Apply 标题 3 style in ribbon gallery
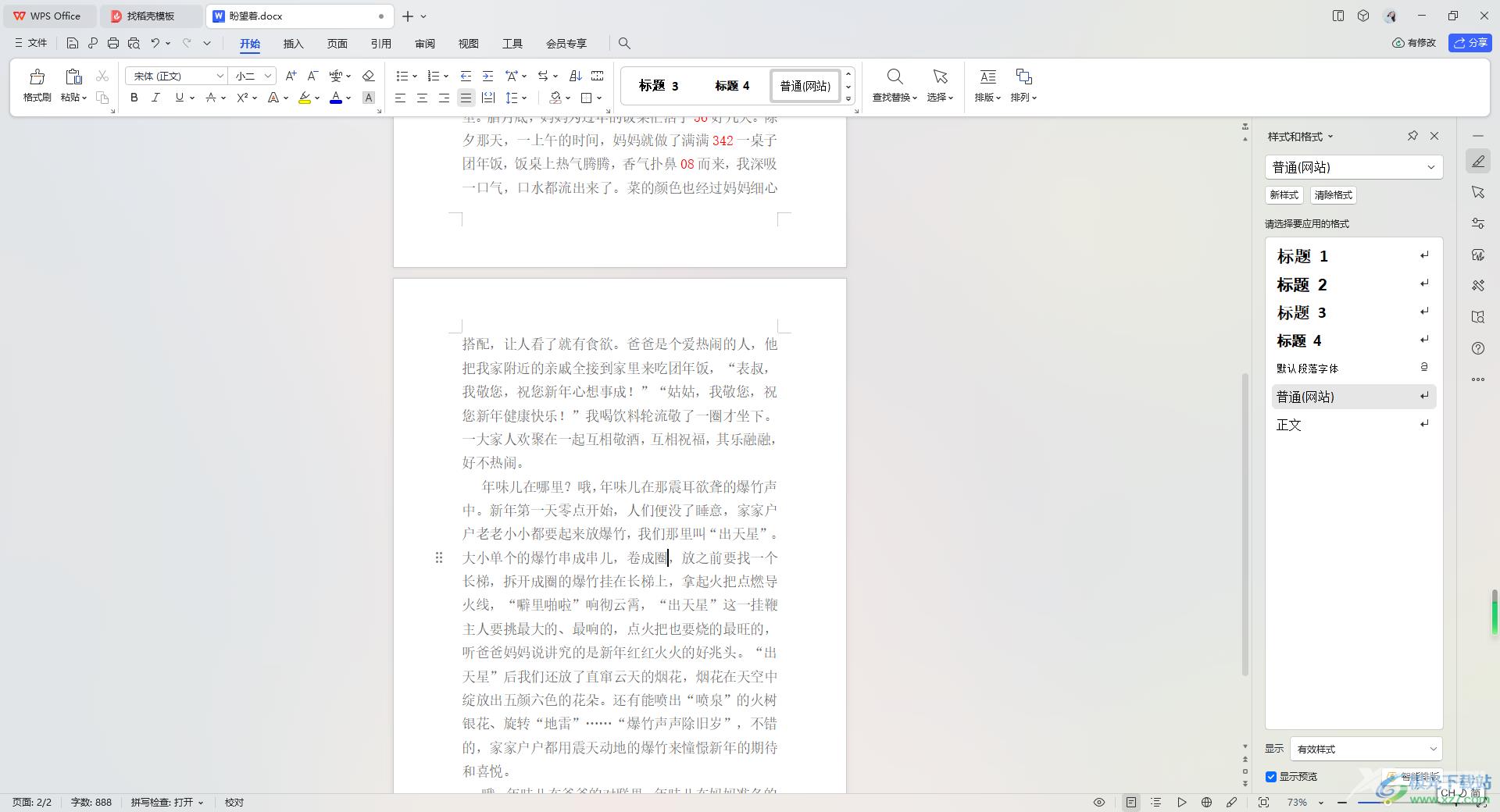Image resolution: width=1500 pixels, height=812 pixels. pos(659,86)
